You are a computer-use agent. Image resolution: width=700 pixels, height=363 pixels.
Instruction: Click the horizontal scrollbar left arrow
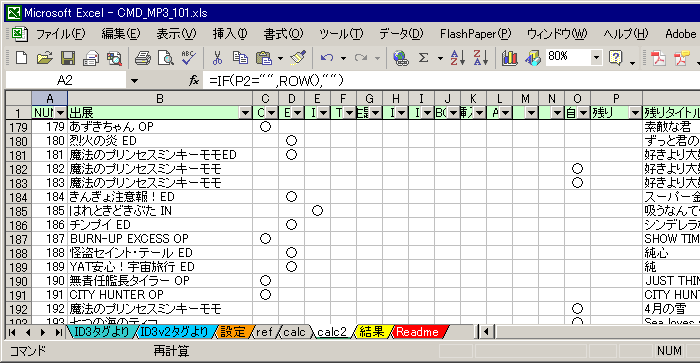point(486,332)
